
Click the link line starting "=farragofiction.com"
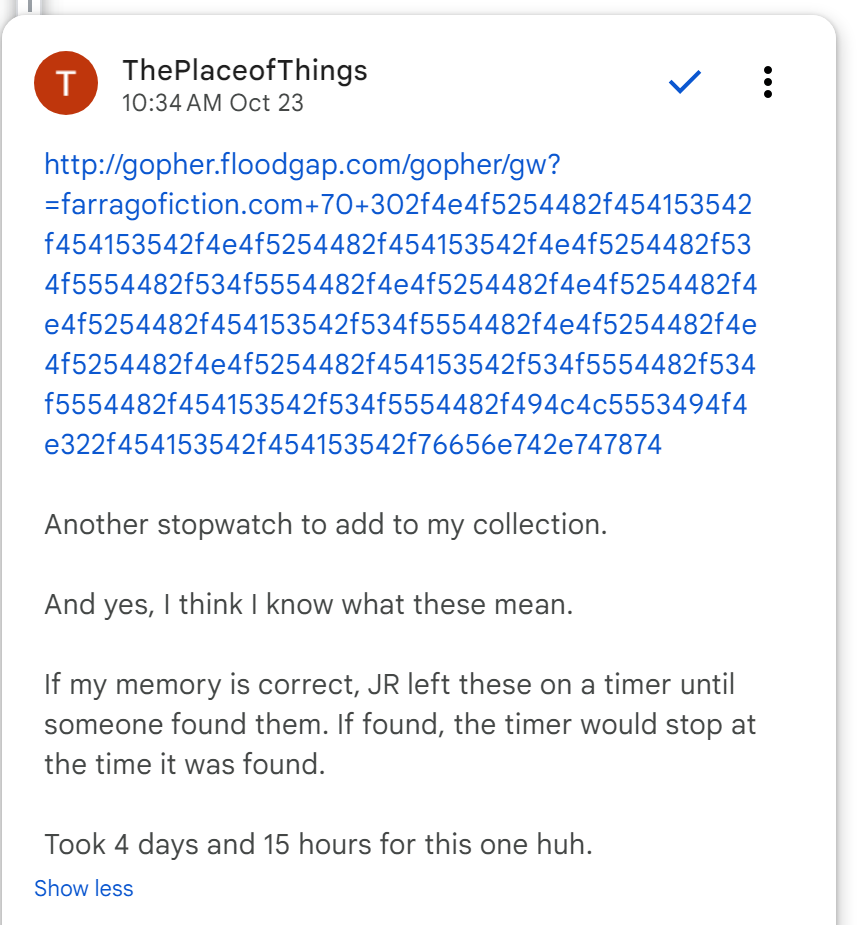[398, 204]
